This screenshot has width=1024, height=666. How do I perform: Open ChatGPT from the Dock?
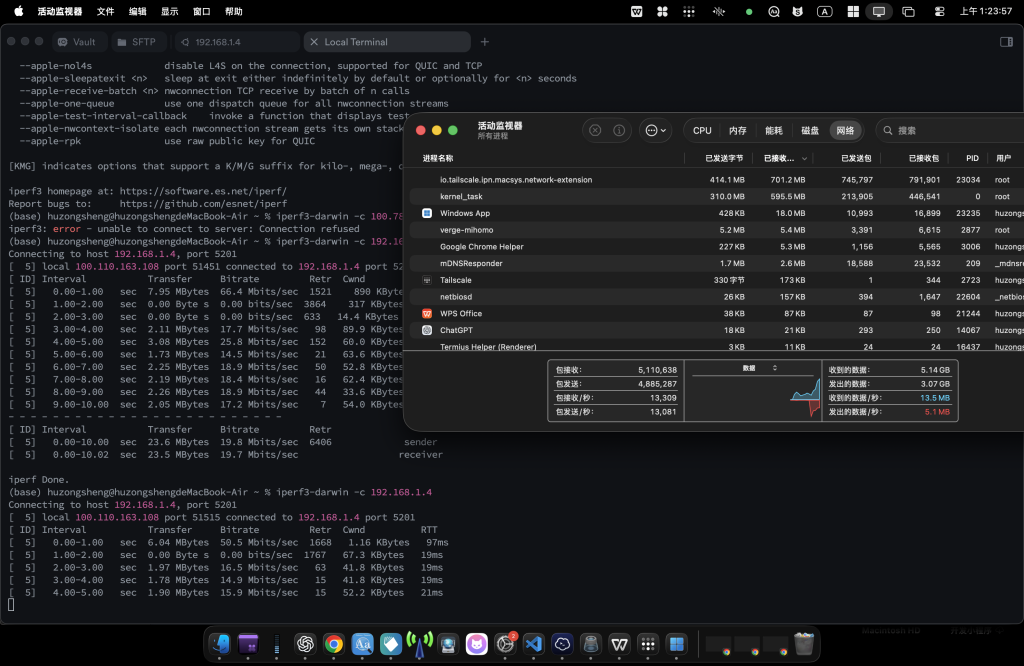pos(305,644)
